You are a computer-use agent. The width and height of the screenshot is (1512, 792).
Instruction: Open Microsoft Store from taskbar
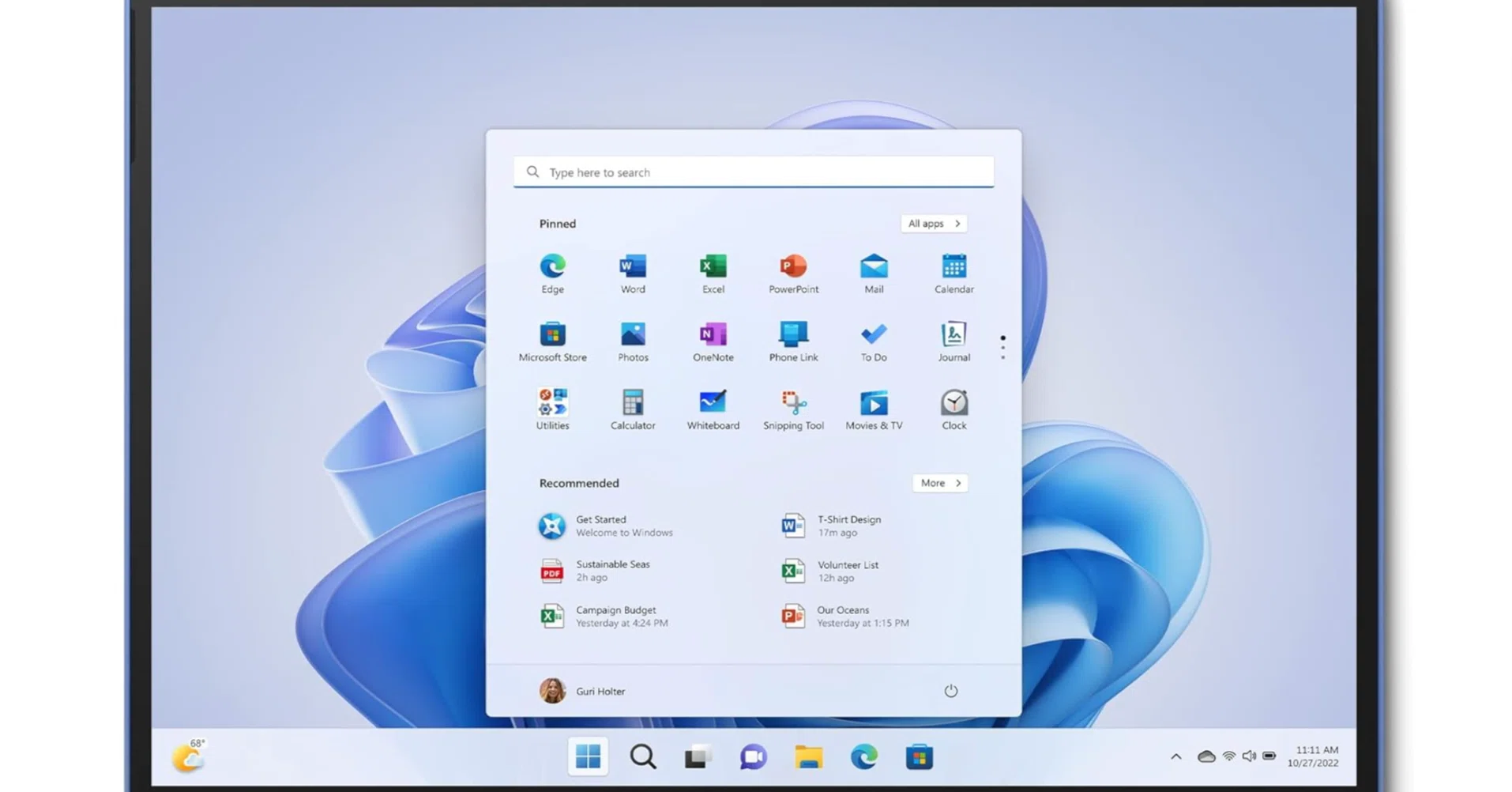click(919, 757)
